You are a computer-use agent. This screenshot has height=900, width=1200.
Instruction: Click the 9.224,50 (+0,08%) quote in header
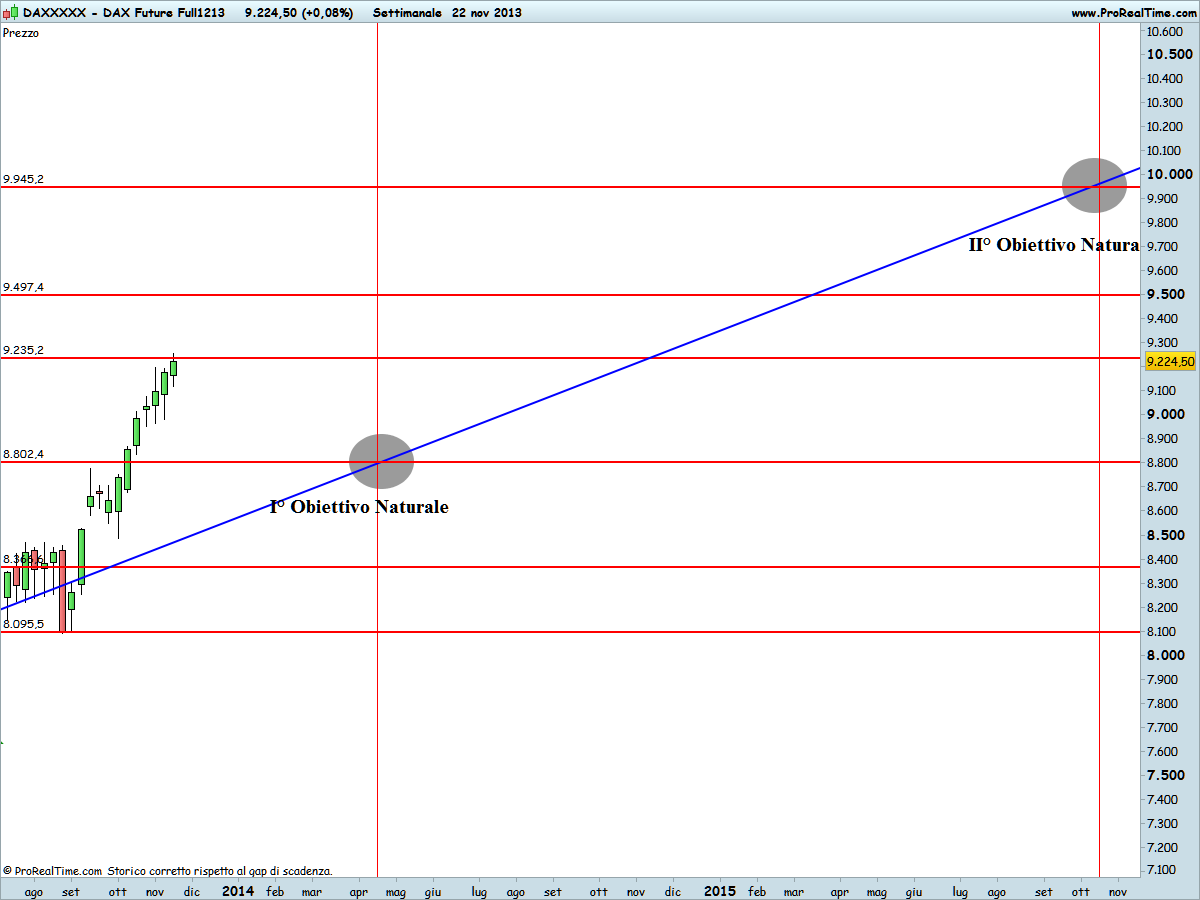[x=298, y=13]
